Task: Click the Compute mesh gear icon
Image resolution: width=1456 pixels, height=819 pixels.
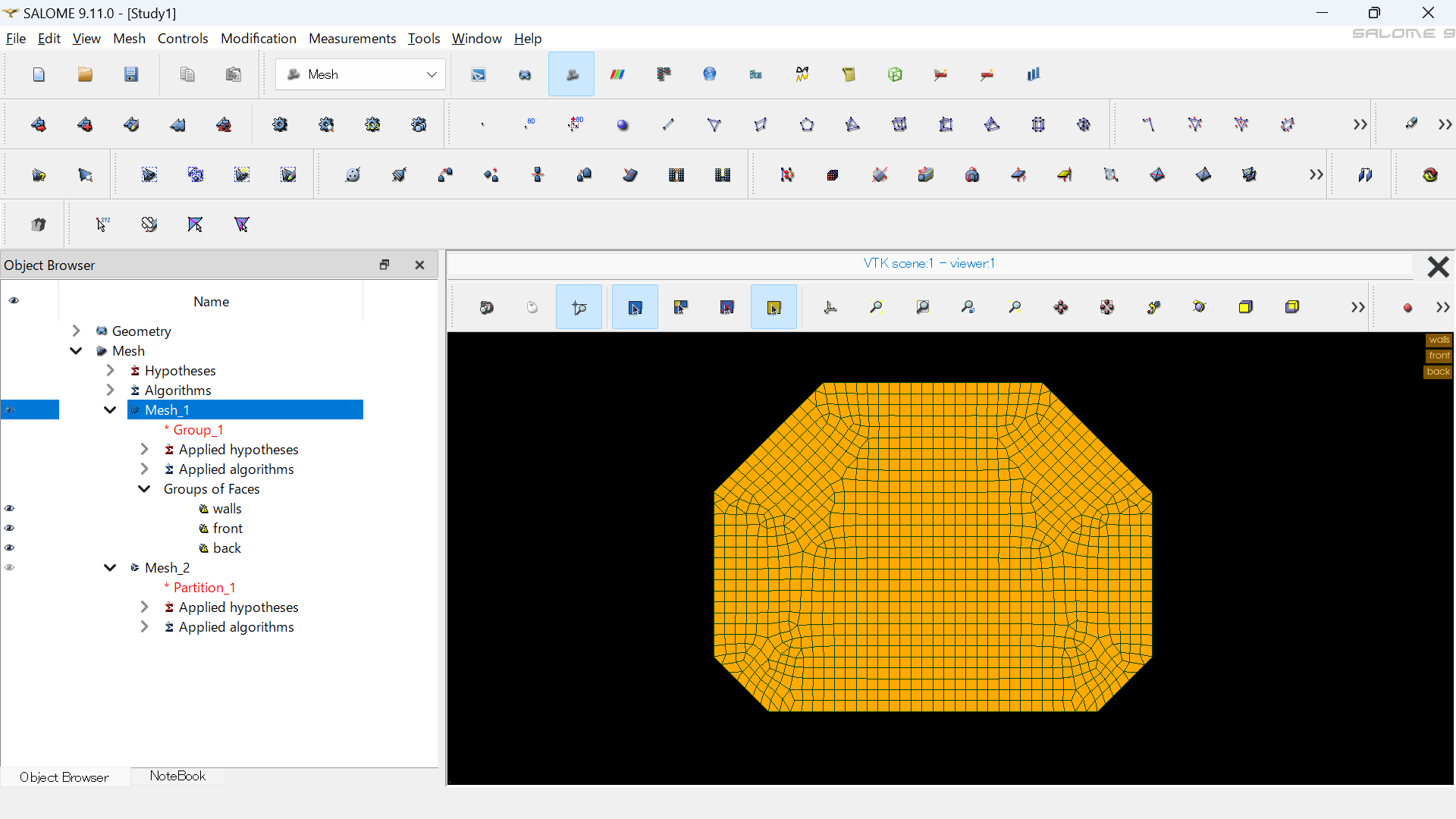Action: coord(280,124)
